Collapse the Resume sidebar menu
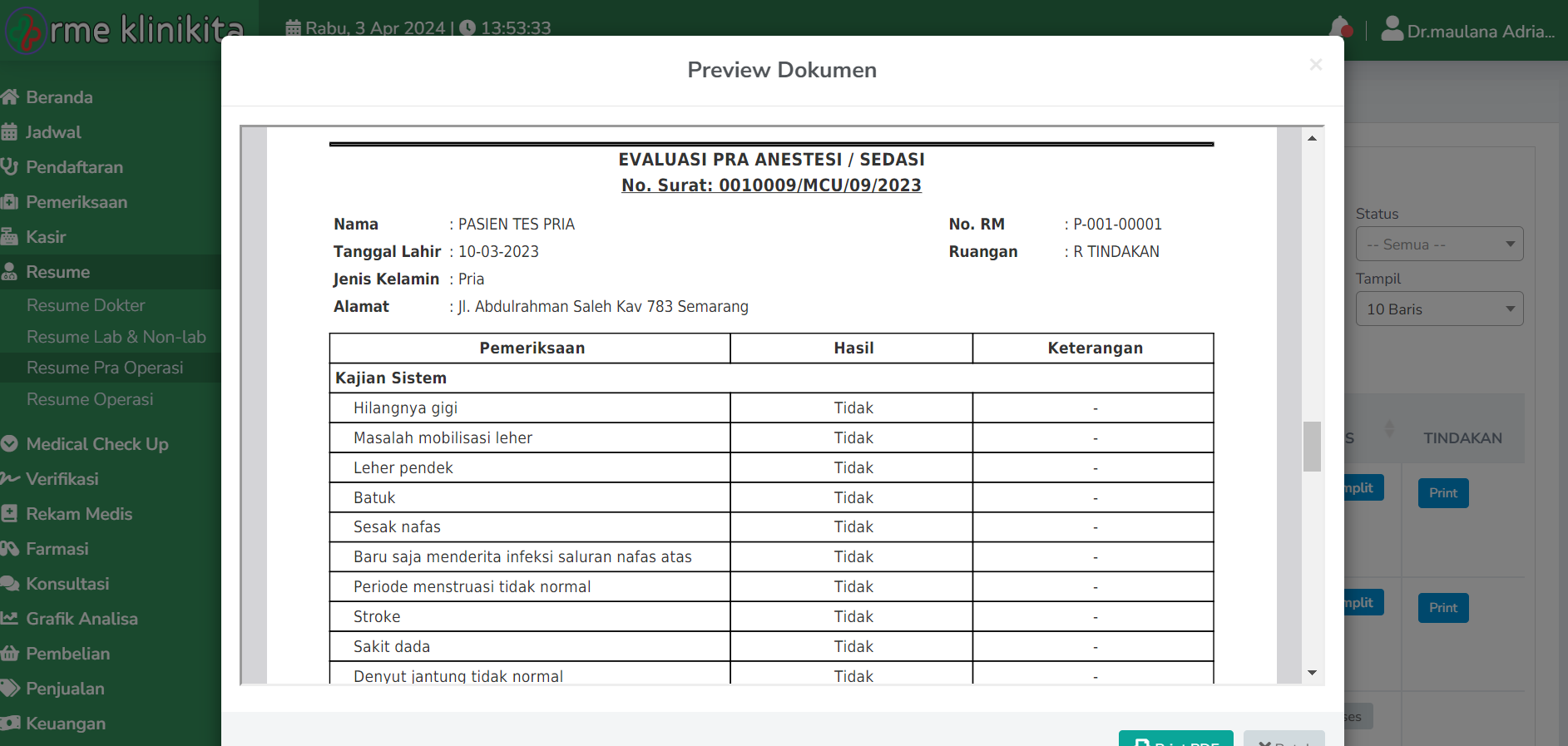Image resolution: width=1568 pixels, height=746 pixels. pyautogui.click(x=58, y=272)
